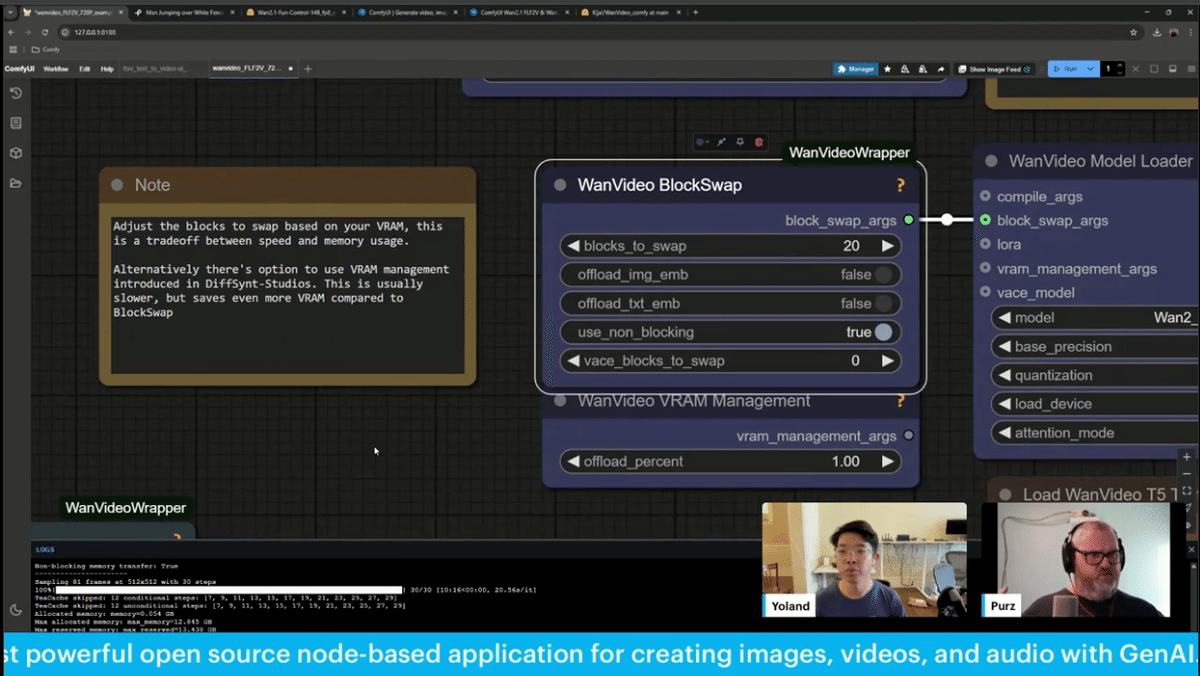Open WanVideo VRAM Management help question mark
Viewport: 1200px width, 676px height.
pyautogui.click(x=900, y=401)
